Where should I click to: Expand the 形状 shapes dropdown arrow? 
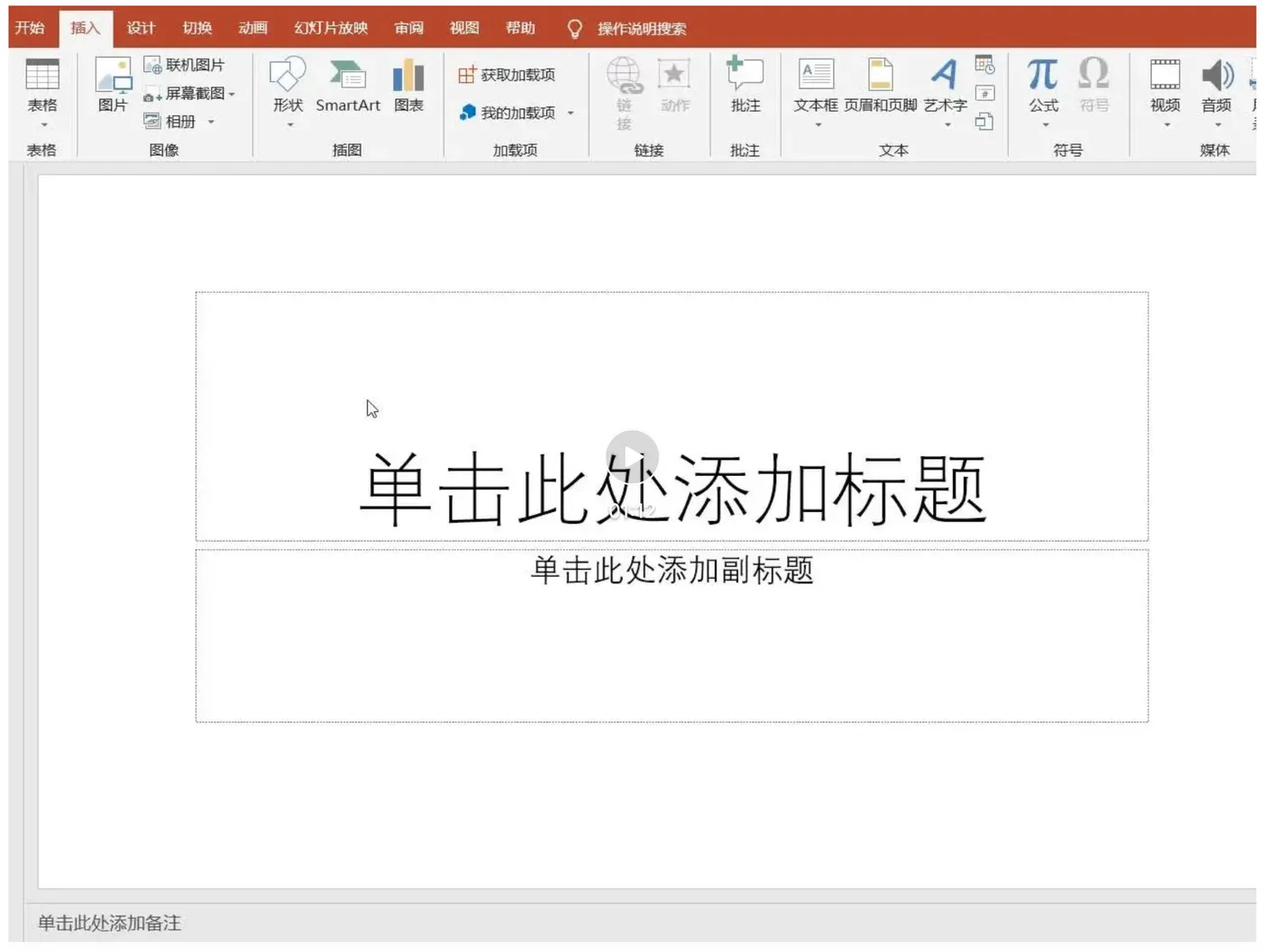coord(290,125)
